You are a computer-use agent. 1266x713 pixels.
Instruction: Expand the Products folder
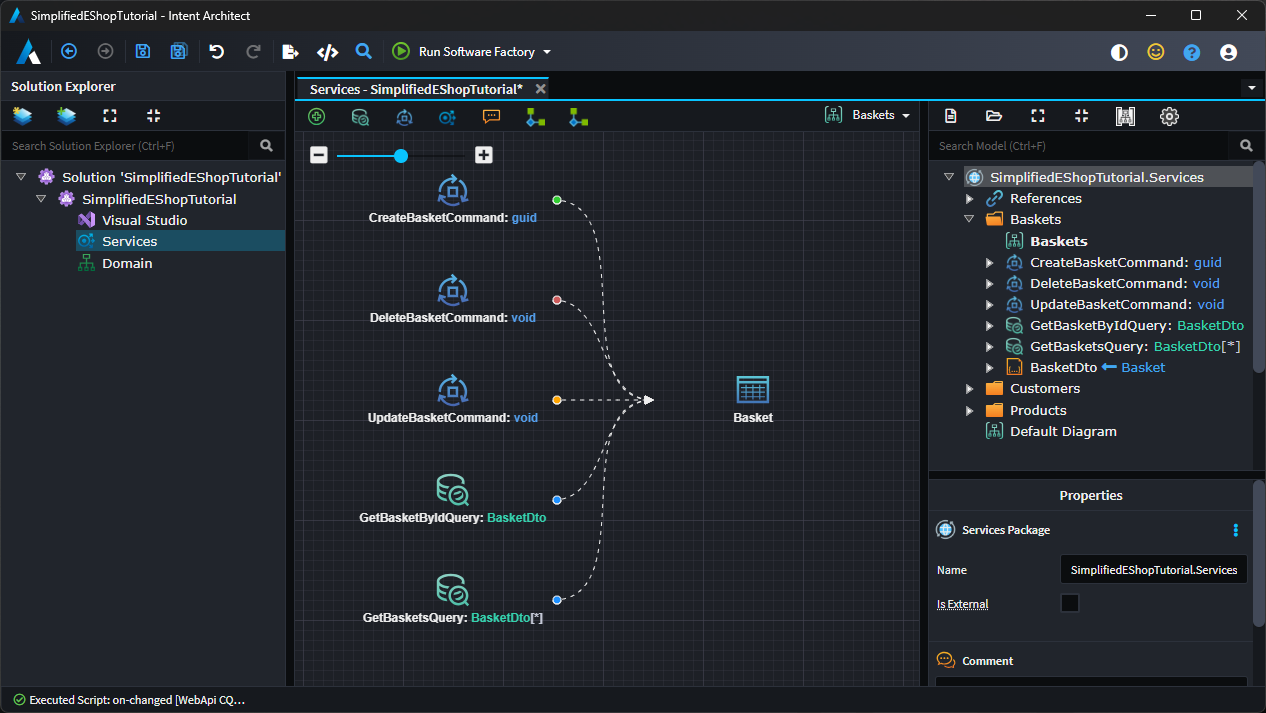969,410
